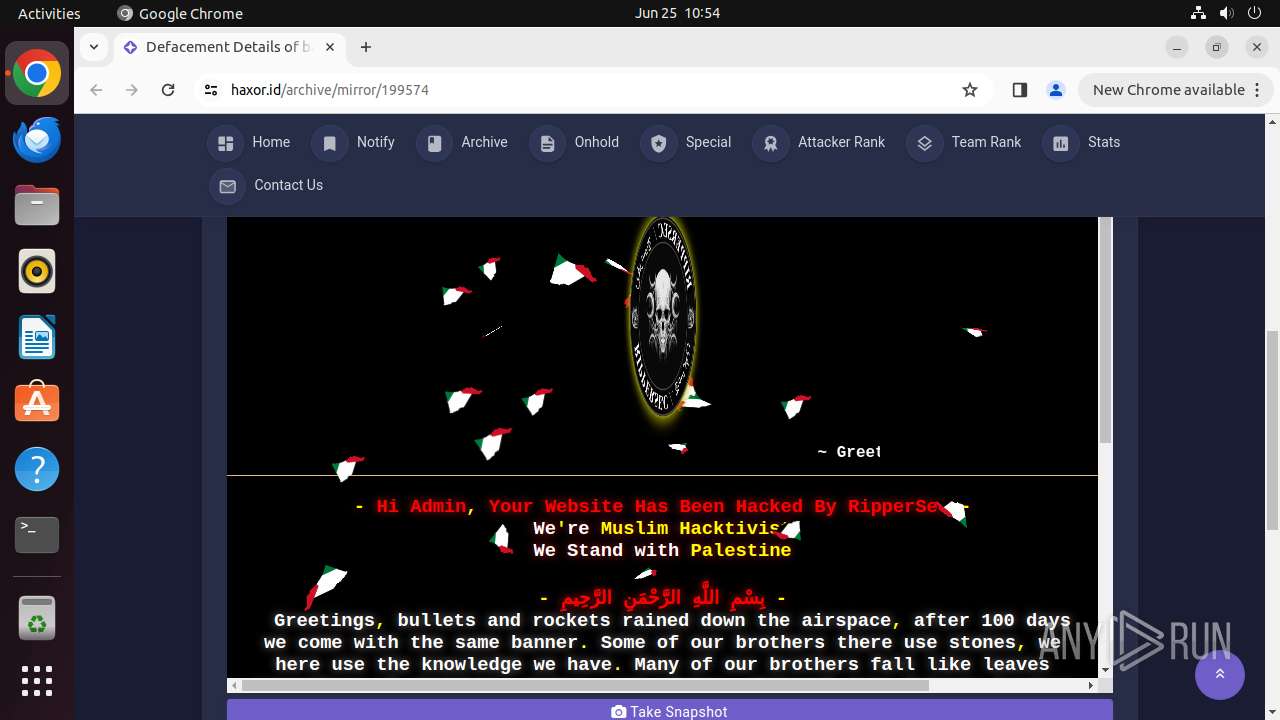The height and width of the screenshot is (720, 1280).
Task: Click the Contact Us envelope icon
Action: pos(227,186)
